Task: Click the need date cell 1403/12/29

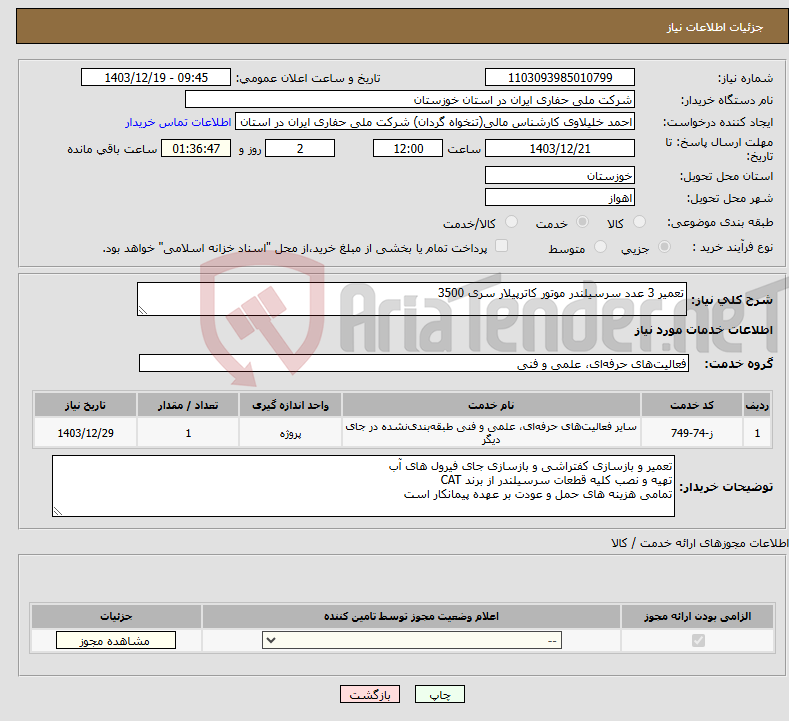Action: (86, 433)
